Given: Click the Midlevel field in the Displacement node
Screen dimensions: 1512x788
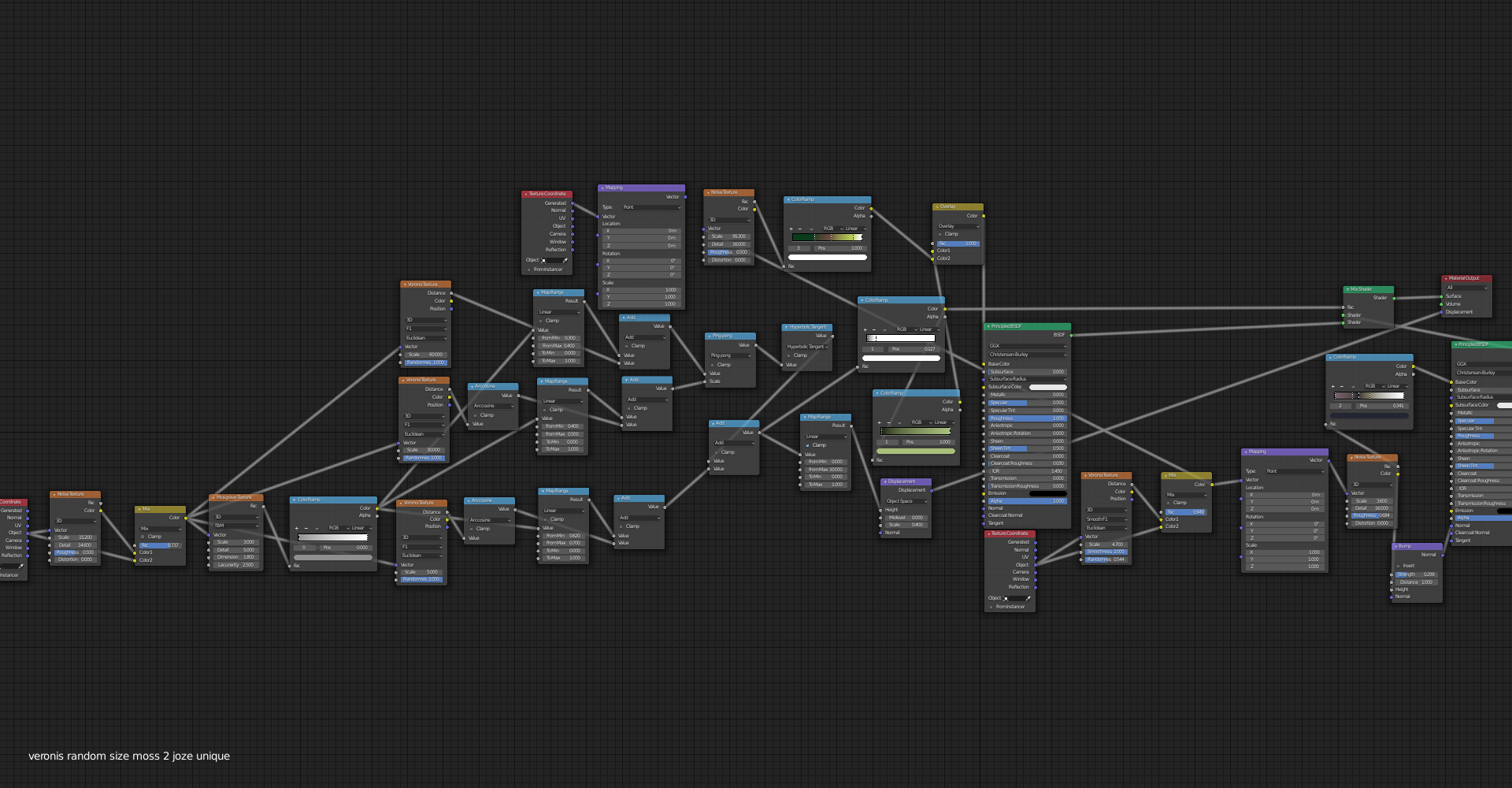Looking at the screenshot, I should click(906, 518).
